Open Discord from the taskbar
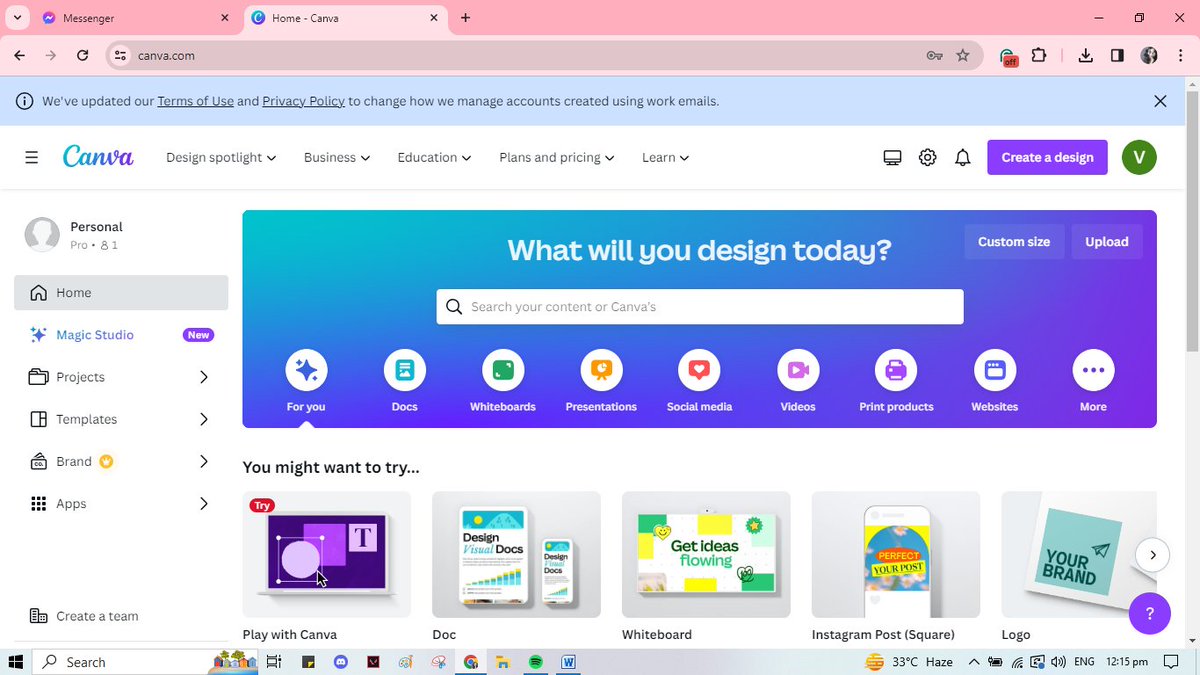The image size is (1200, 675). tap(341, 662)
